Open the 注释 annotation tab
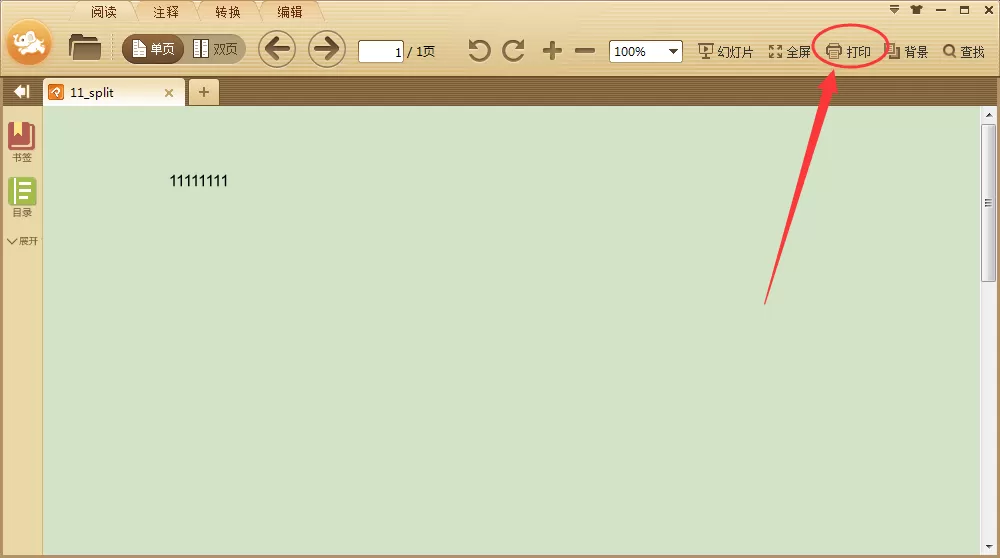Viewport: 1000px width, 558px height. 166,12
